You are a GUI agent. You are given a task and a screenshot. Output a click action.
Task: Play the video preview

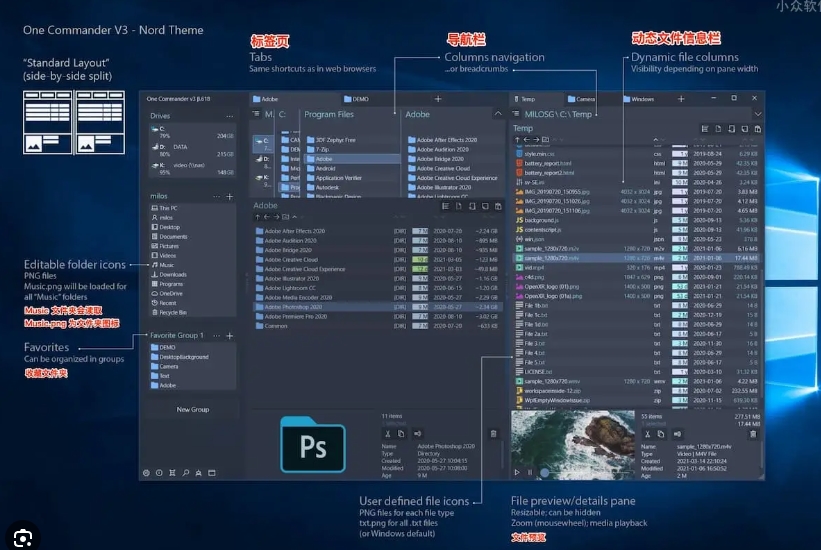tap(517, 472)
